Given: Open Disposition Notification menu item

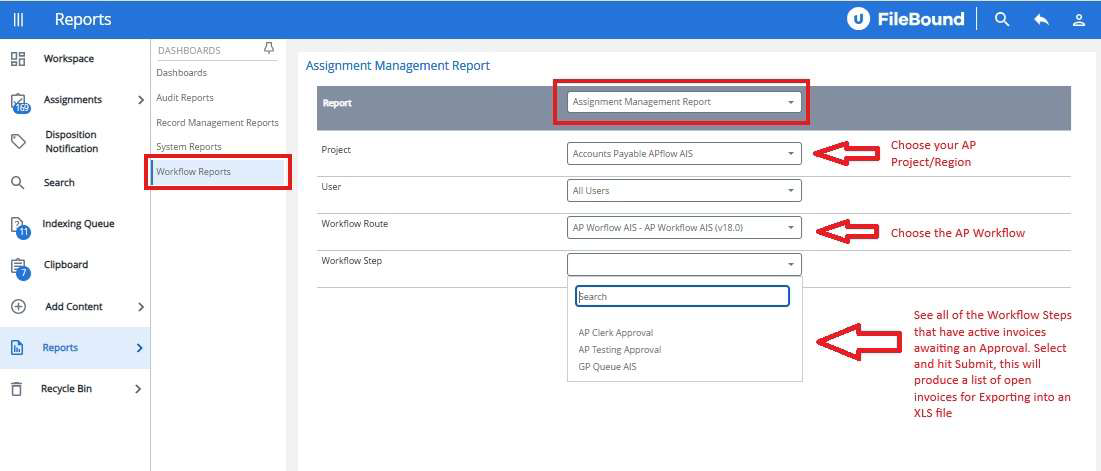Looking at the screenshot, I should coord(72,142).
